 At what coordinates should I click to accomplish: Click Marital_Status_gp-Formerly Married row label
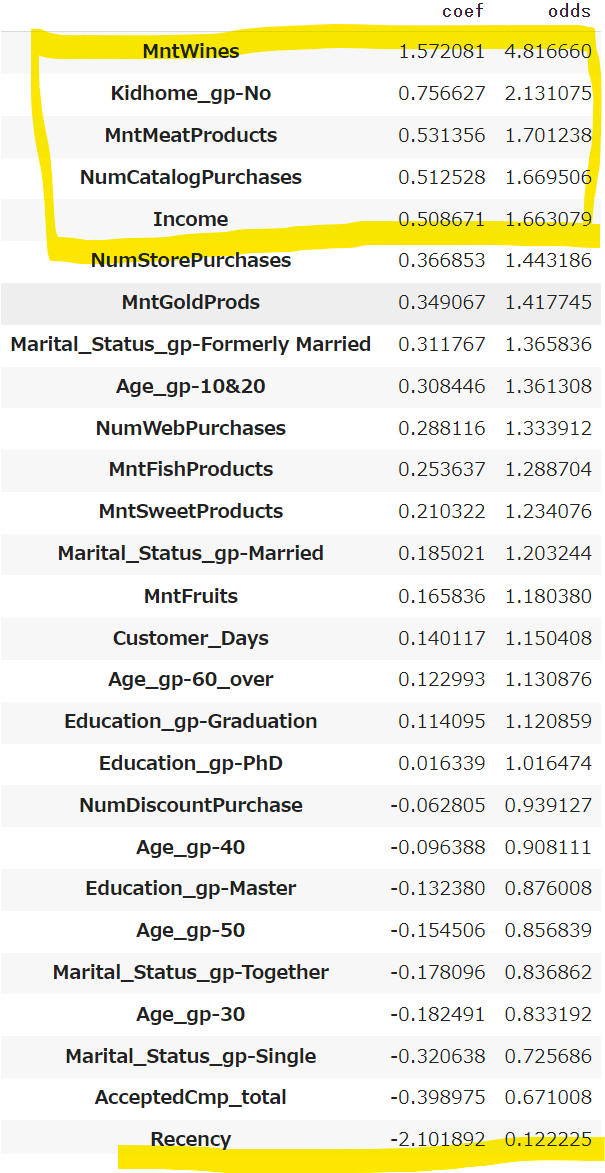[191, 344]
